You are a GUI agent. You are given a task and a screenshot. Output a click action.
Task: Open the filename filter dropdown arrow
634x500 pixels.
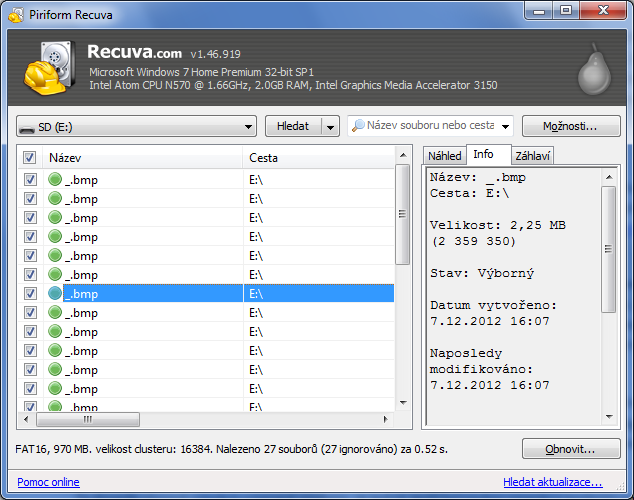pos(505,127)
